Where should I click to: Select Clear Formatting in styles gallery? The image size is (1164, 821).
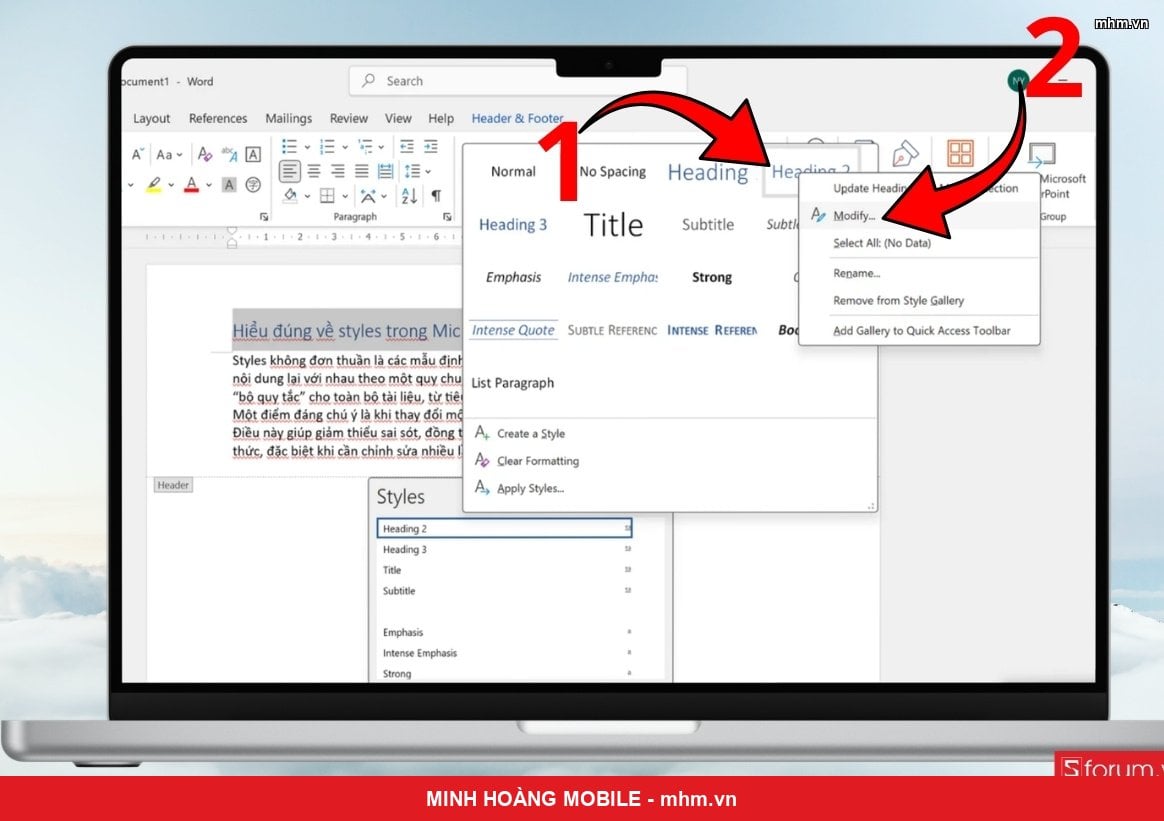537,461
